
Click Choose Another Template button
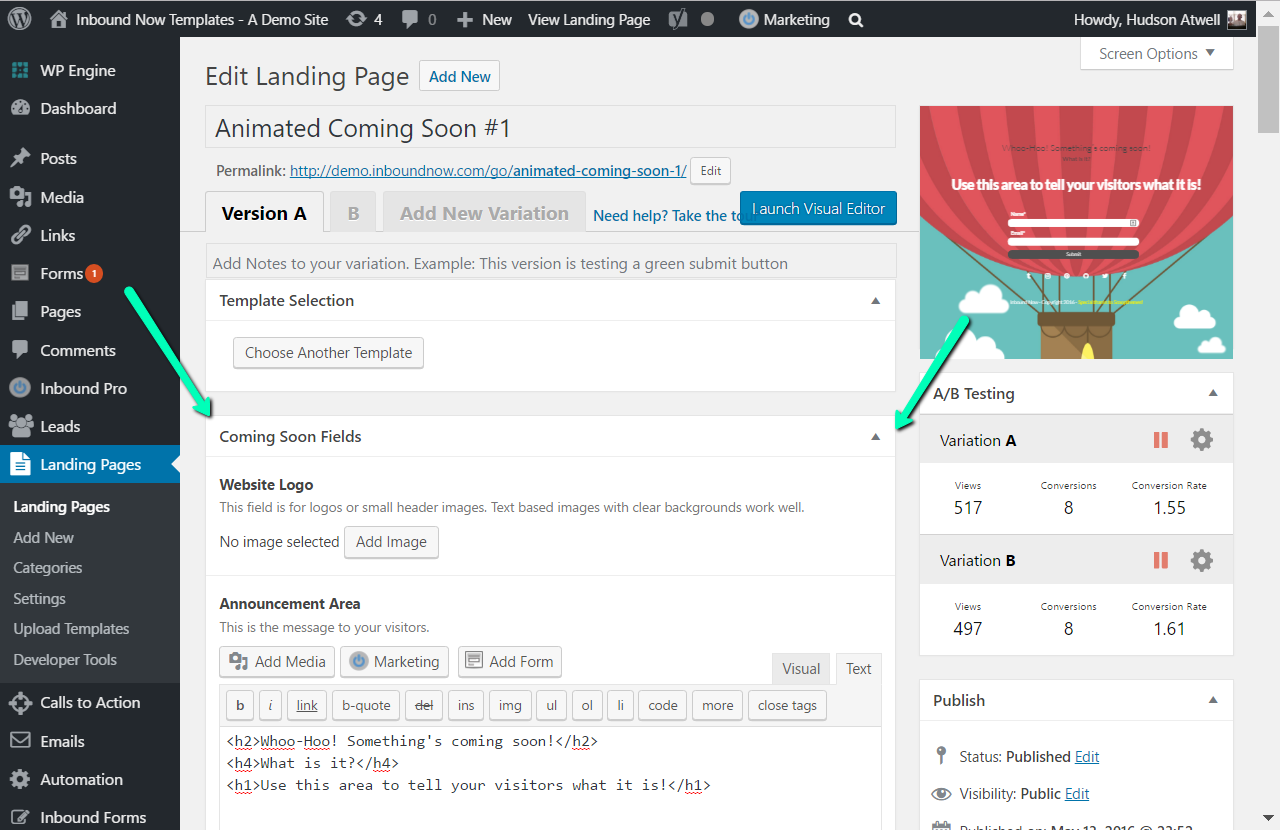point(328,353)
